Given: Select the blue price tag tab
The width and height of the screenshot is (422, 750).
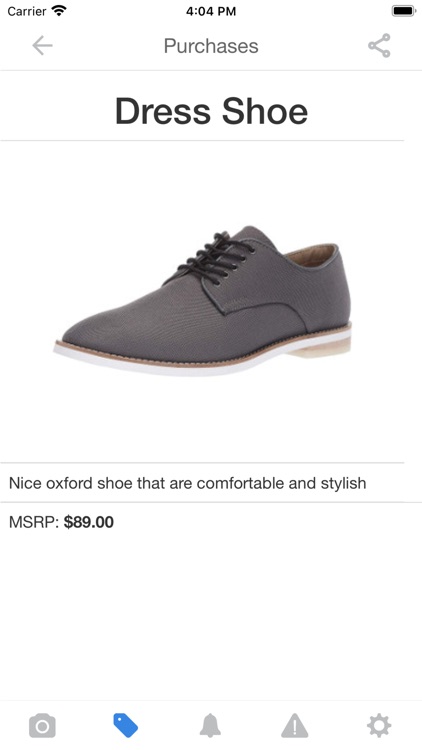Looking at the screenshot, I should [x=126, y=725].
